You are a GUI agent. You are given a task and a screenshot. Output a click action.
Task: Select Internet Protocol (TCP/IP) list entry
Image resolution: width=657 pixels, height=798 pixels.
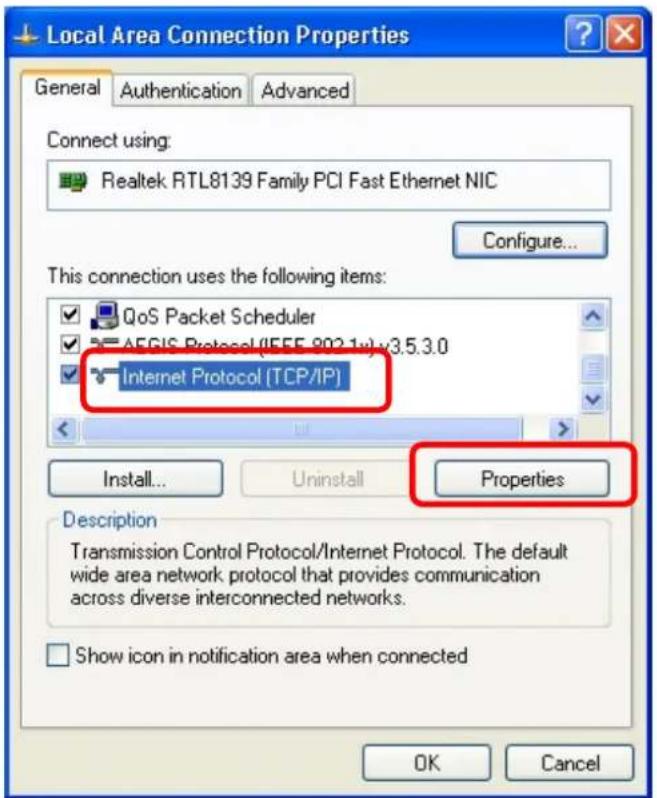pos(231,377)
